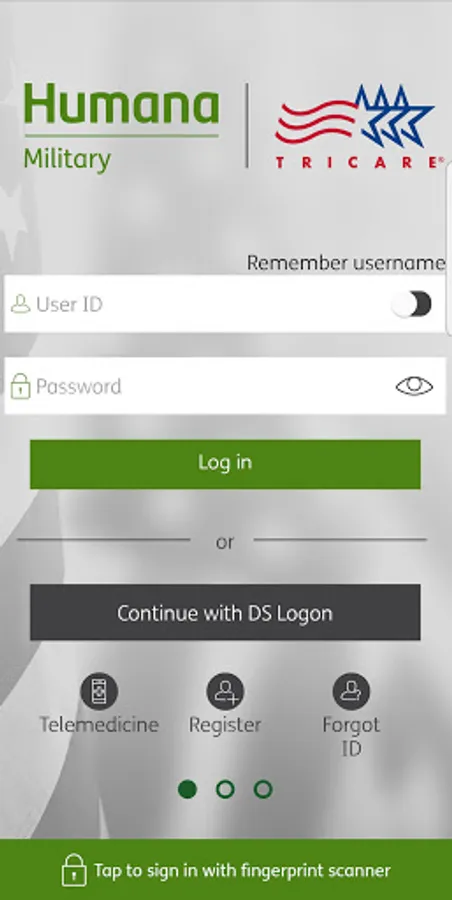Click the user silhouette icon beside User ID
The width and height of the screenshot is (452, 900).
point(21,304)
